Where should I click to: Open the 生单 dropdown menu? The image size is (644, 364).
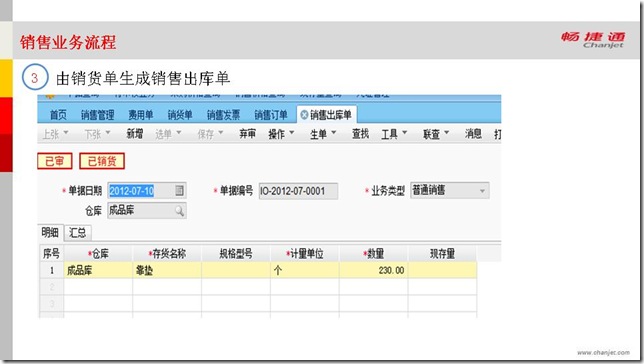coord(323,134)
